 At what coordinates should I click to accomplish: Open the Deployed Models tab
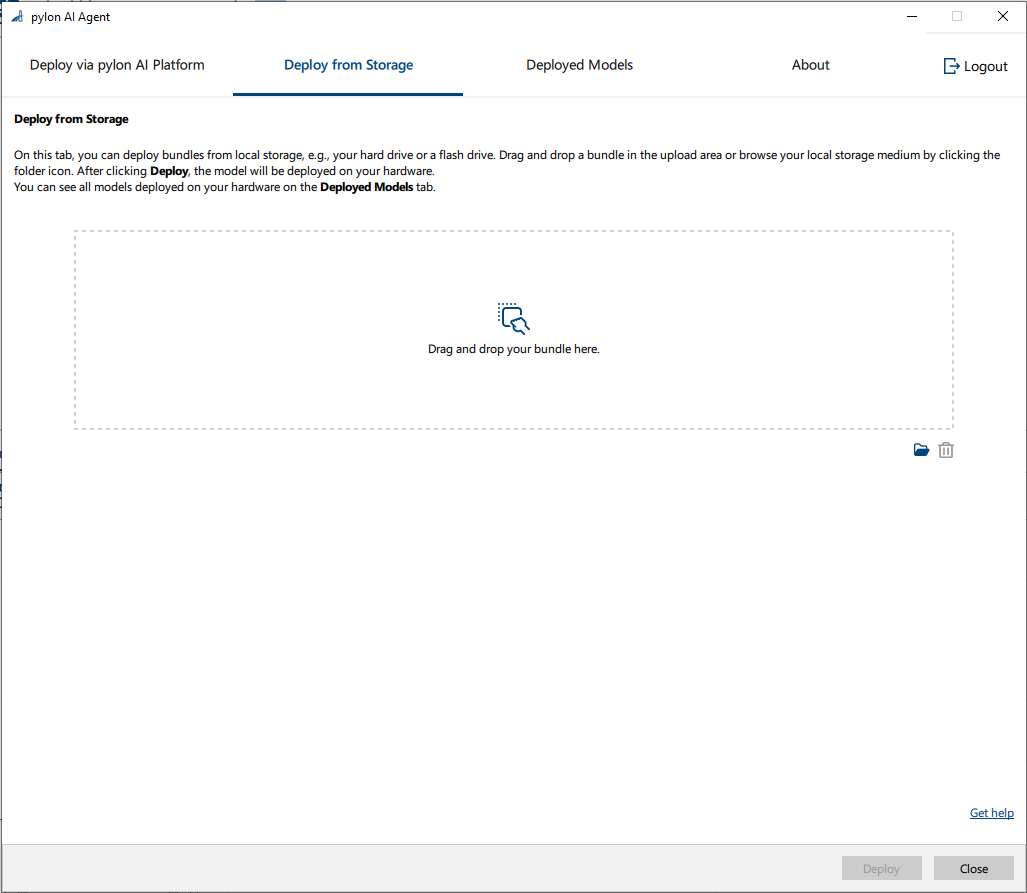pyautogui.click(x=580, y=65)
